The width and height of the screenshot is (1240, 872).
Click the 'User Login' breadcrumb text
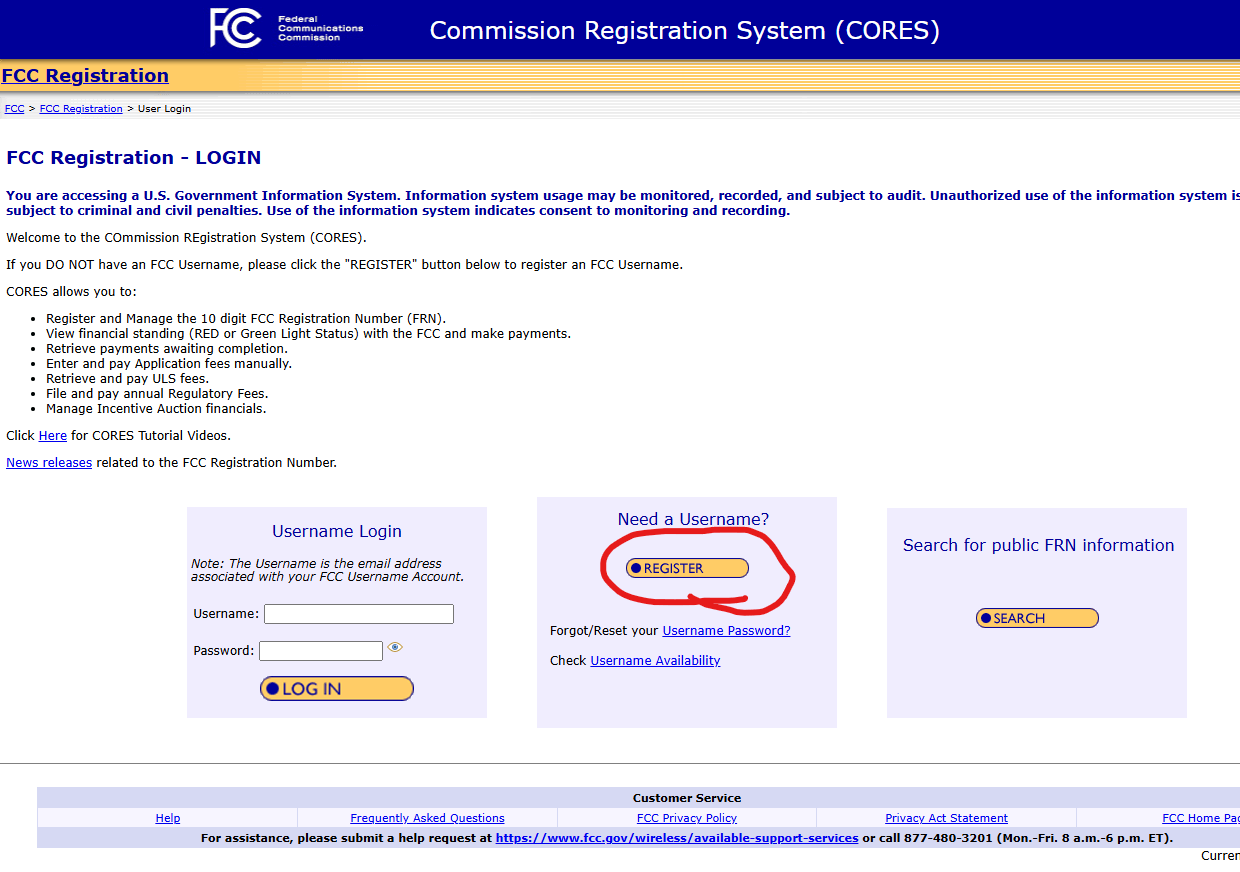(x=164, y=109)
